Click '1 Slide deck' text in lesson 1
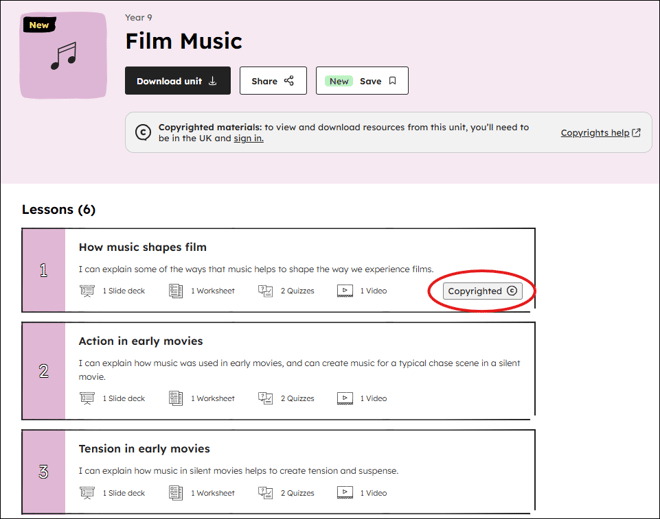 click(x=124, y=291)
